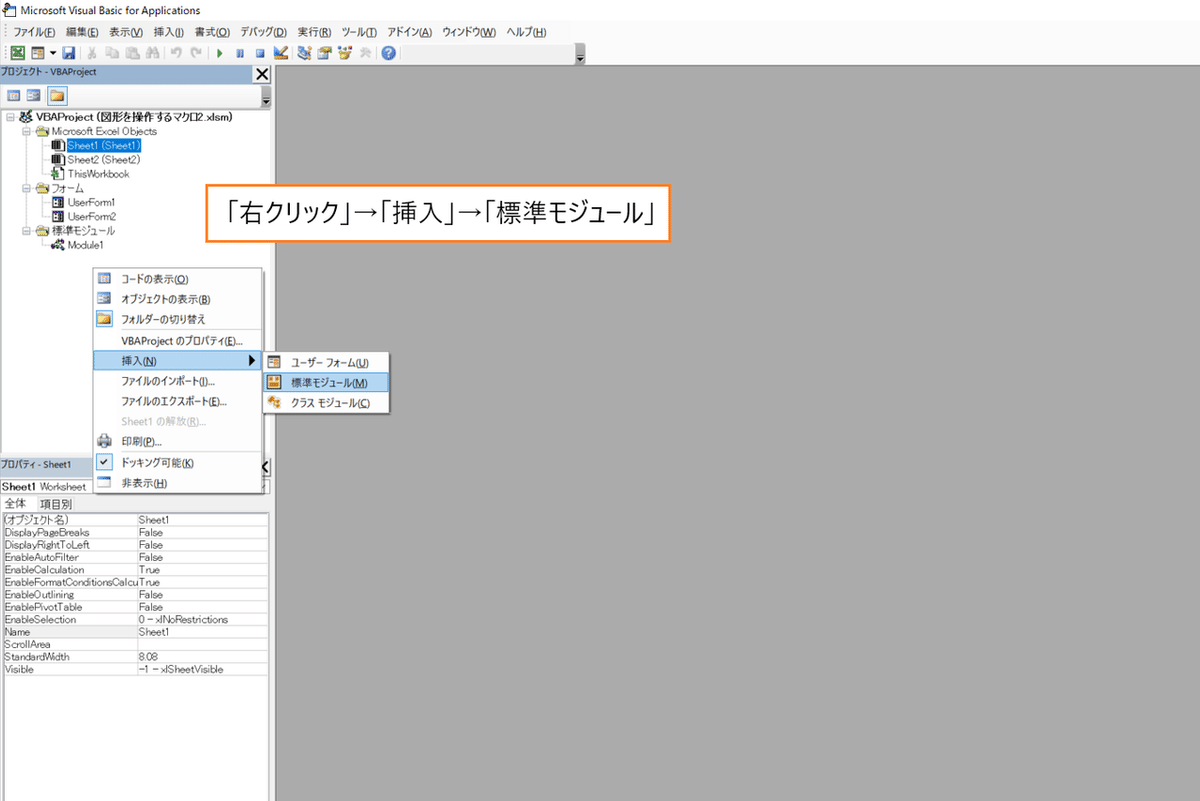This screenshot has height=801, width=1200.
Task: Open VBAProject のプロパティ(E)... entry
Action: (x=177, y=341)
